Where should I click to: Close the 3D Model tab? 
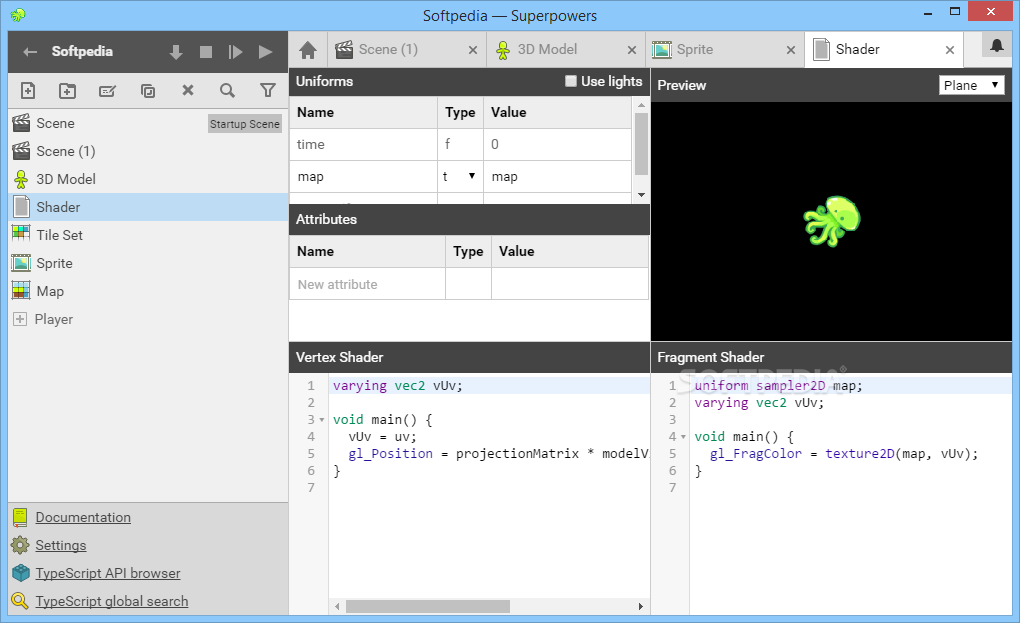coord(632,50)
